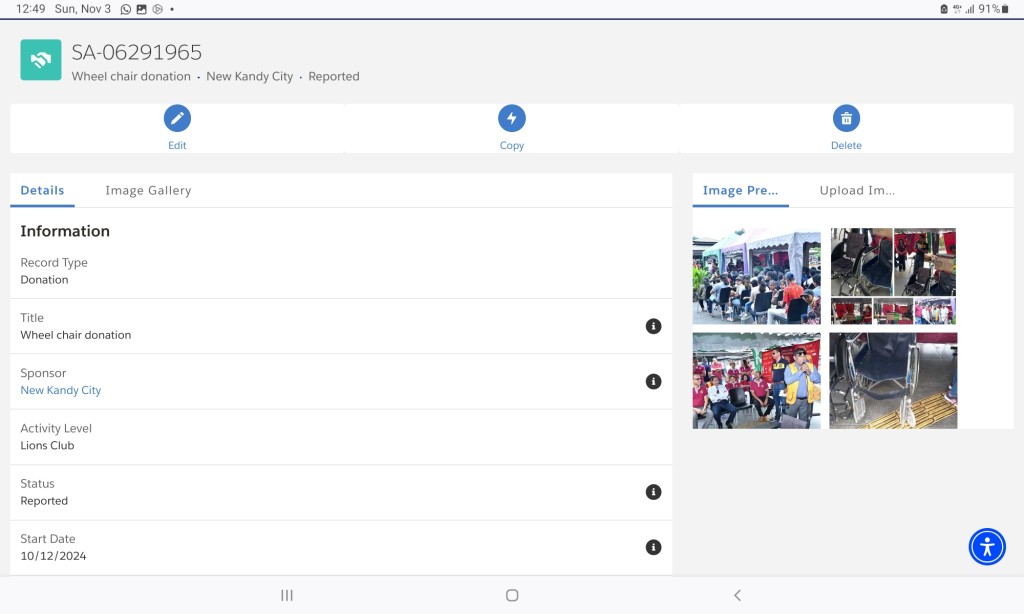1024x614 pixels.
Task: Tap the Android recent apps button
Action: click(287, 595)
